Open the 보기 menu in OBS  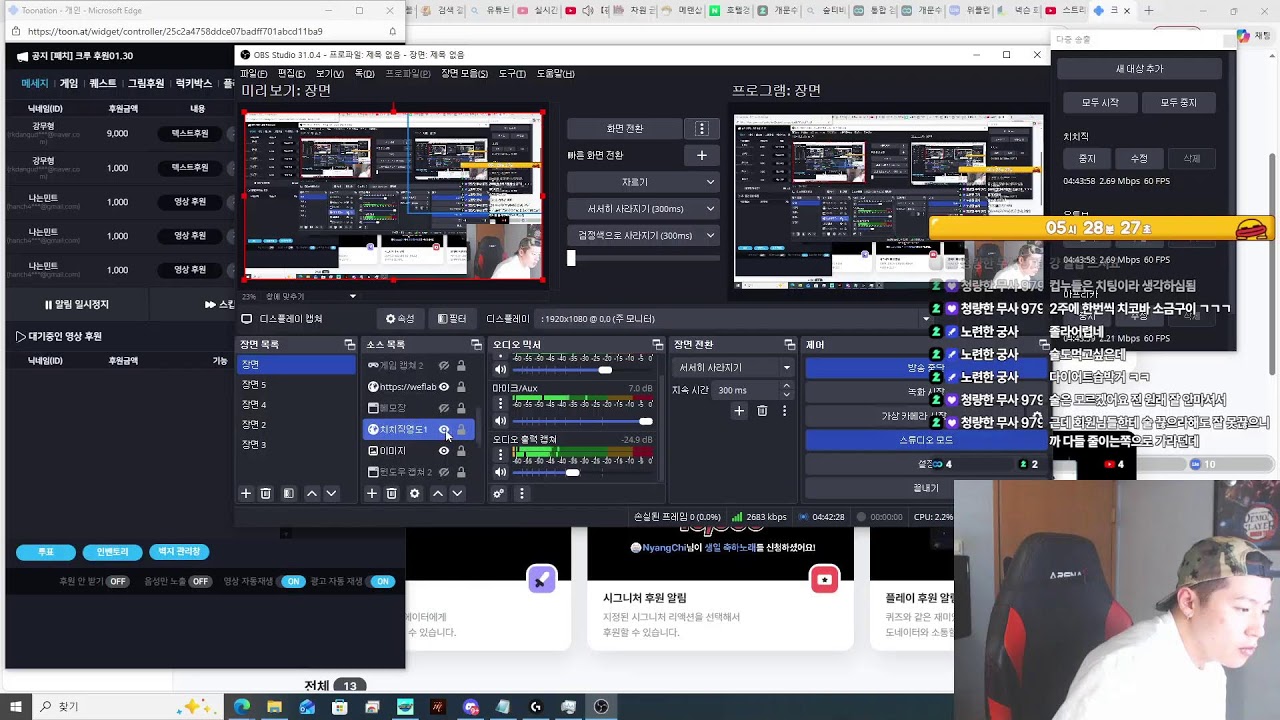click(x=330, y=74)
